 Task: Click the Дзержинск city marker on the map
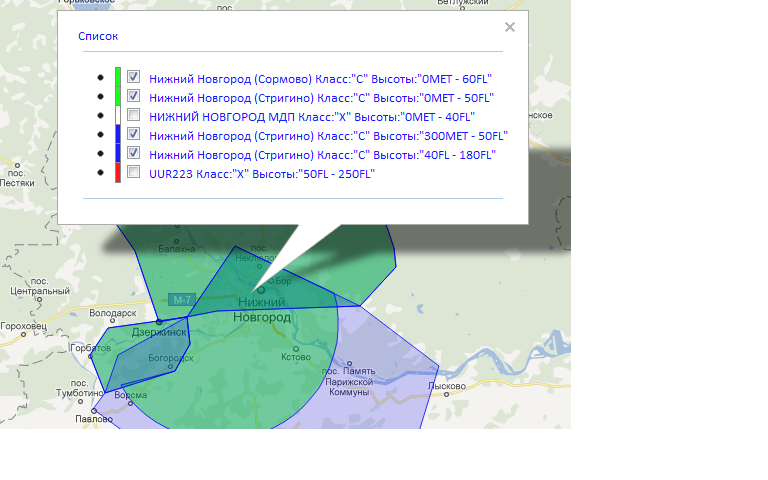[x=159, y=322]
